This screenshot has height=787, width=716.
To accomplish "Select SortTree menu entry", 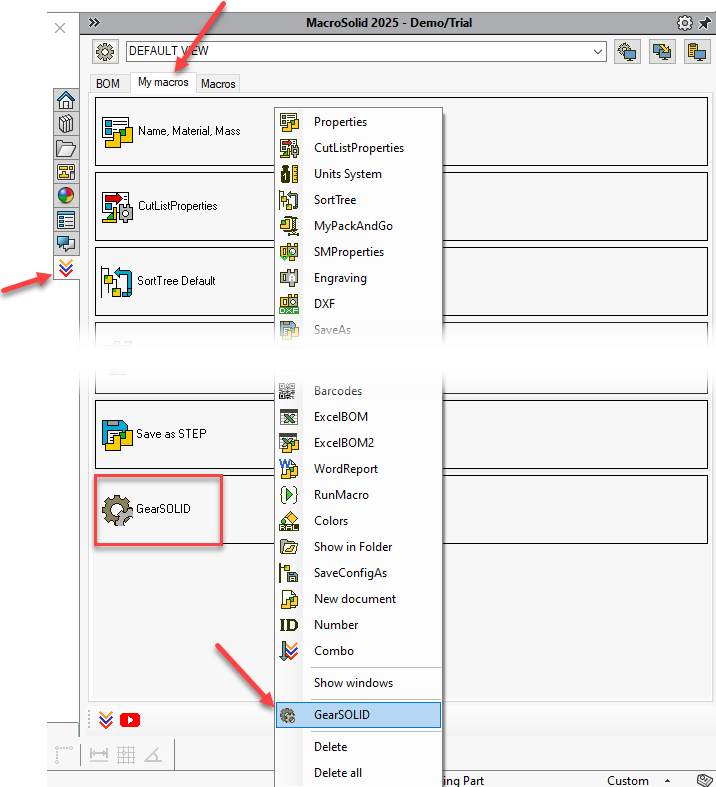I will pos(359,200).
